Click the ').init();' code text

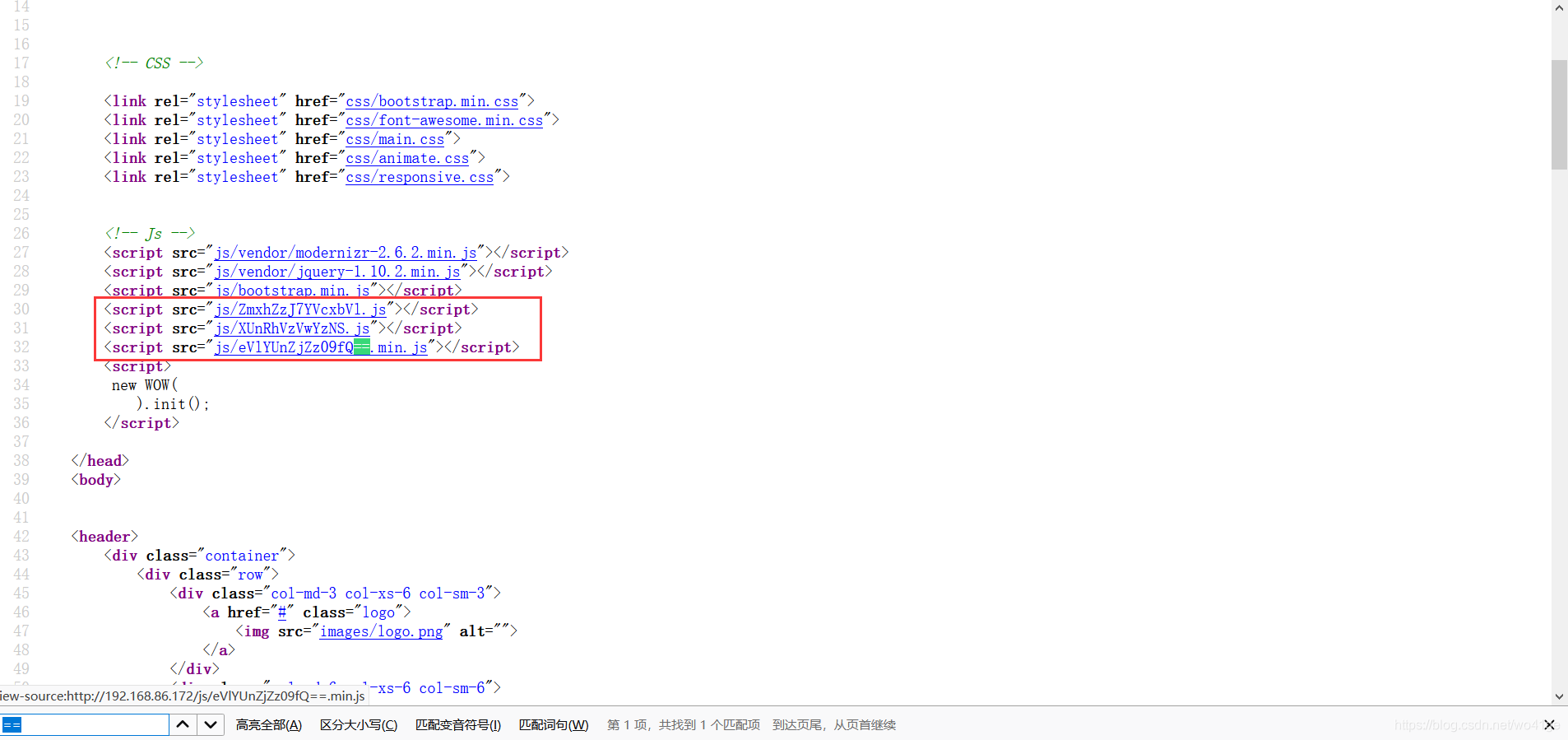173,404
